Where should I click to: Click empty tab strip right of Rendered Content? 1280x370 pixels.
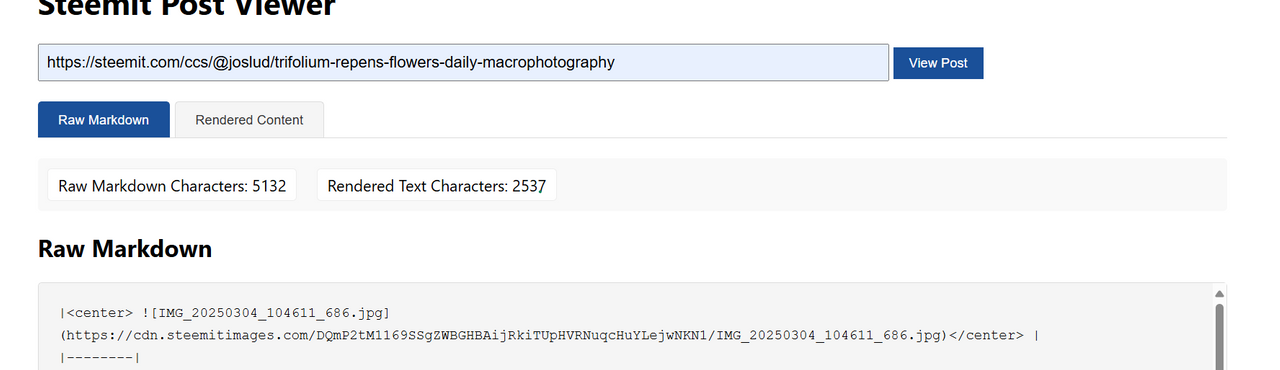[x=775, y=120]
